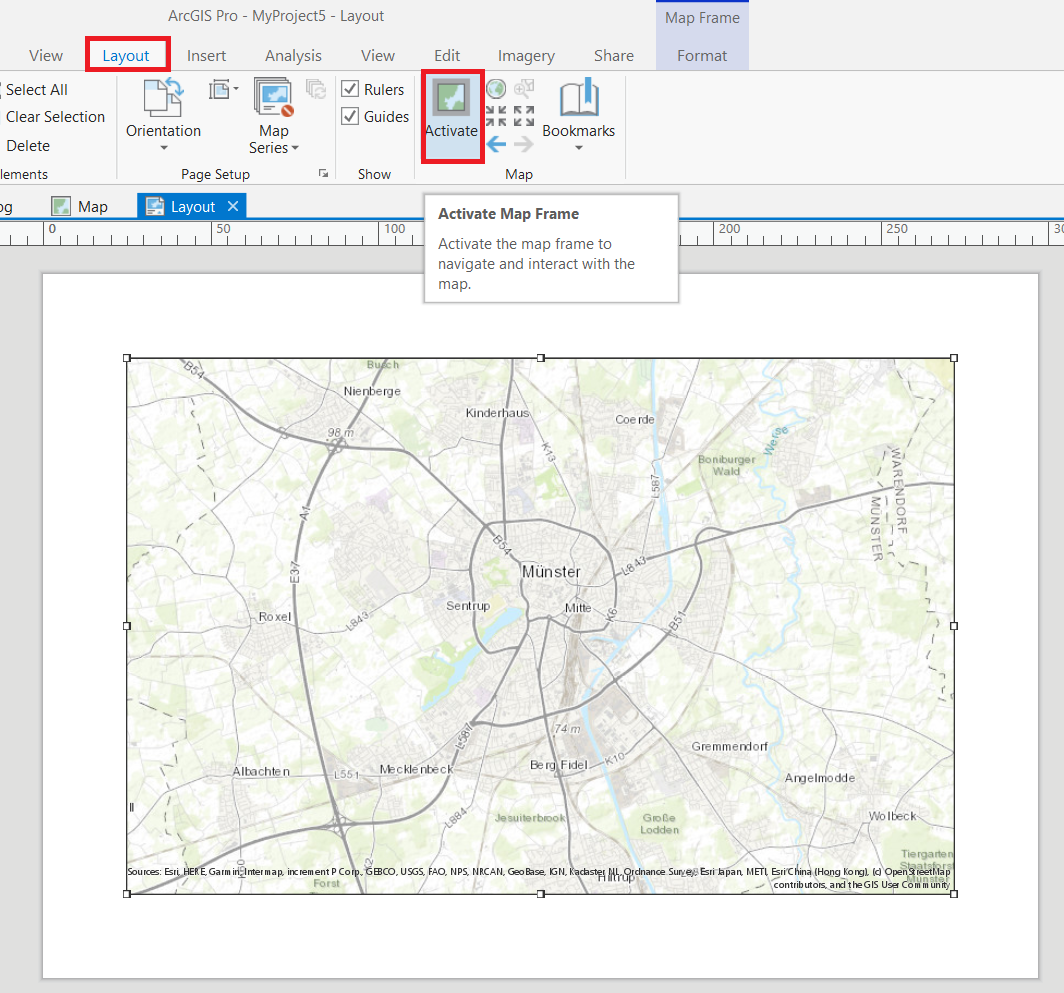Click Clear Selection

55,117
